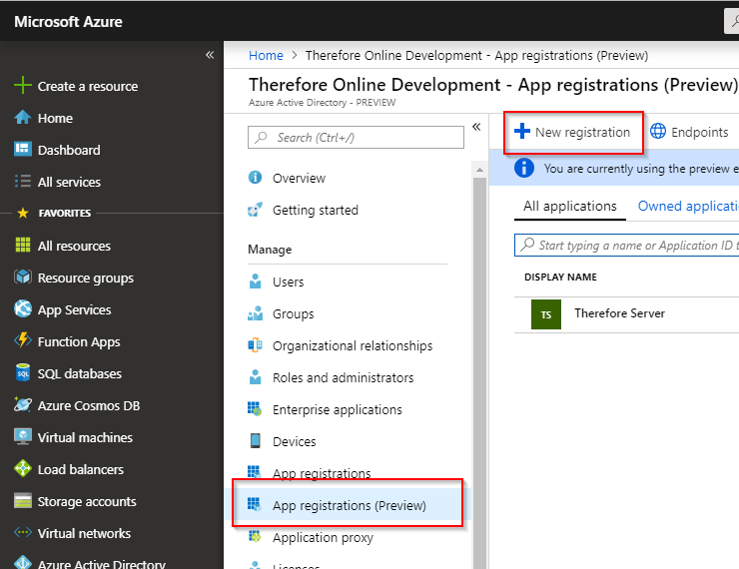739x569 pixels.
Task: Click the Microsoft Azure logo text
Action: 68,22
